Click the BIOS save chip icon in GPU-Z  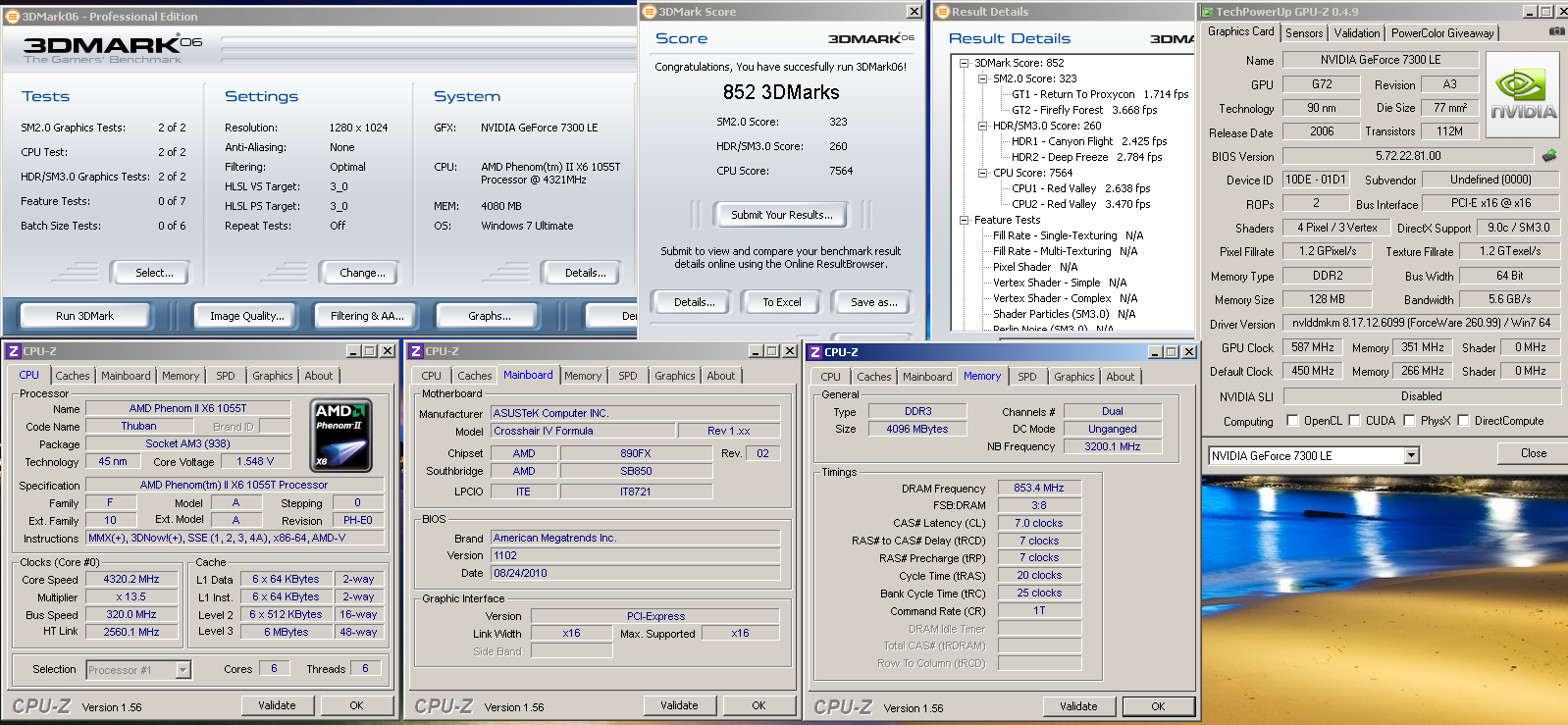(x=1549, y=155)
